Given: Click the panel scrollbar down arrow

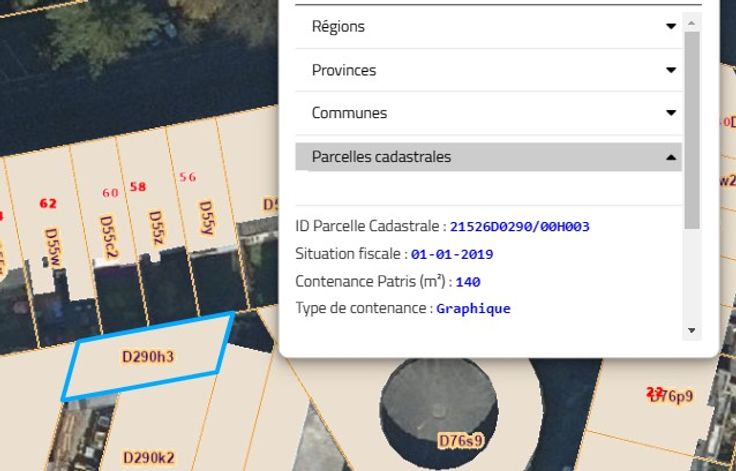Looking at the screenshot, I should click(690, 330).
